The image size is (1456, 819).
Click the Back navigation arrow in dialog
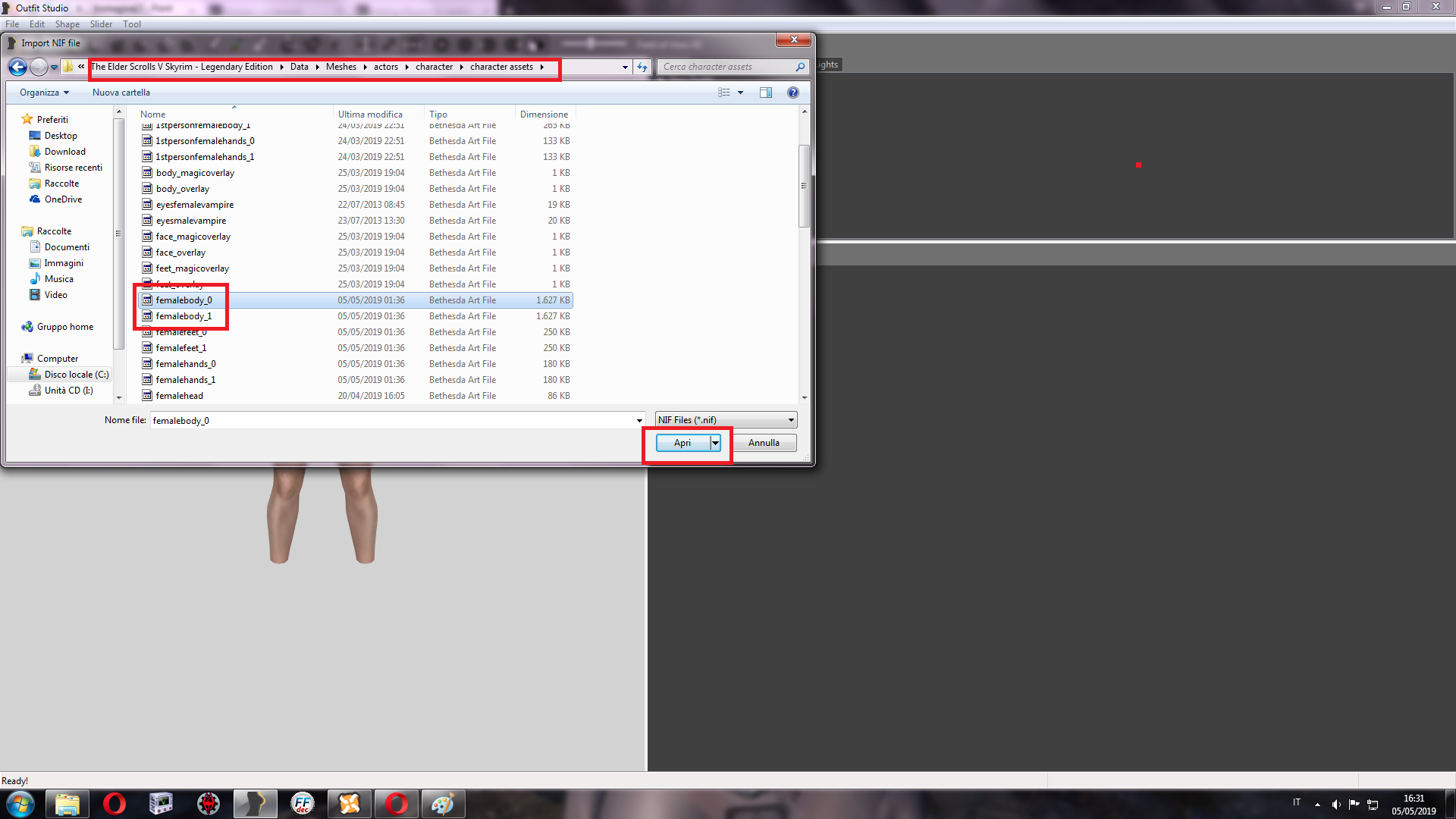(17, 67)
